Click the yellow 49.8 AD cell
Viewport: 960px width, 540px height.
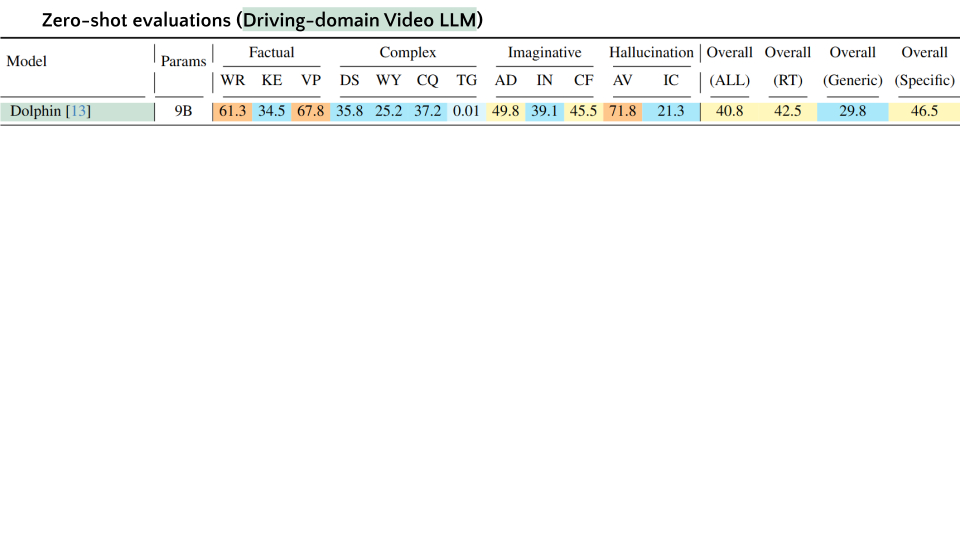[506, 111]
